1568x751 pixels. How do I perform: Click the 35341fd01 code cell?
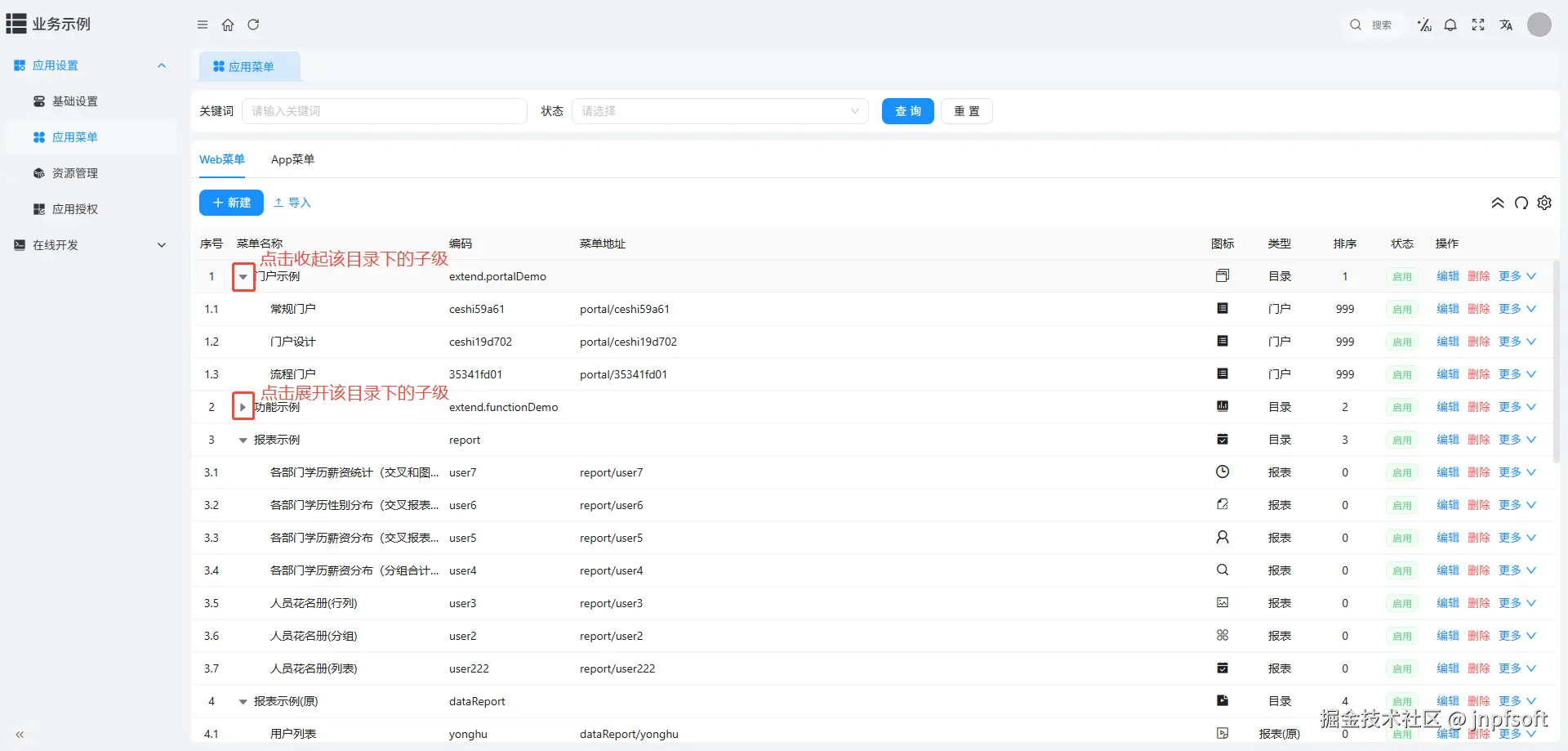point(475,374)
